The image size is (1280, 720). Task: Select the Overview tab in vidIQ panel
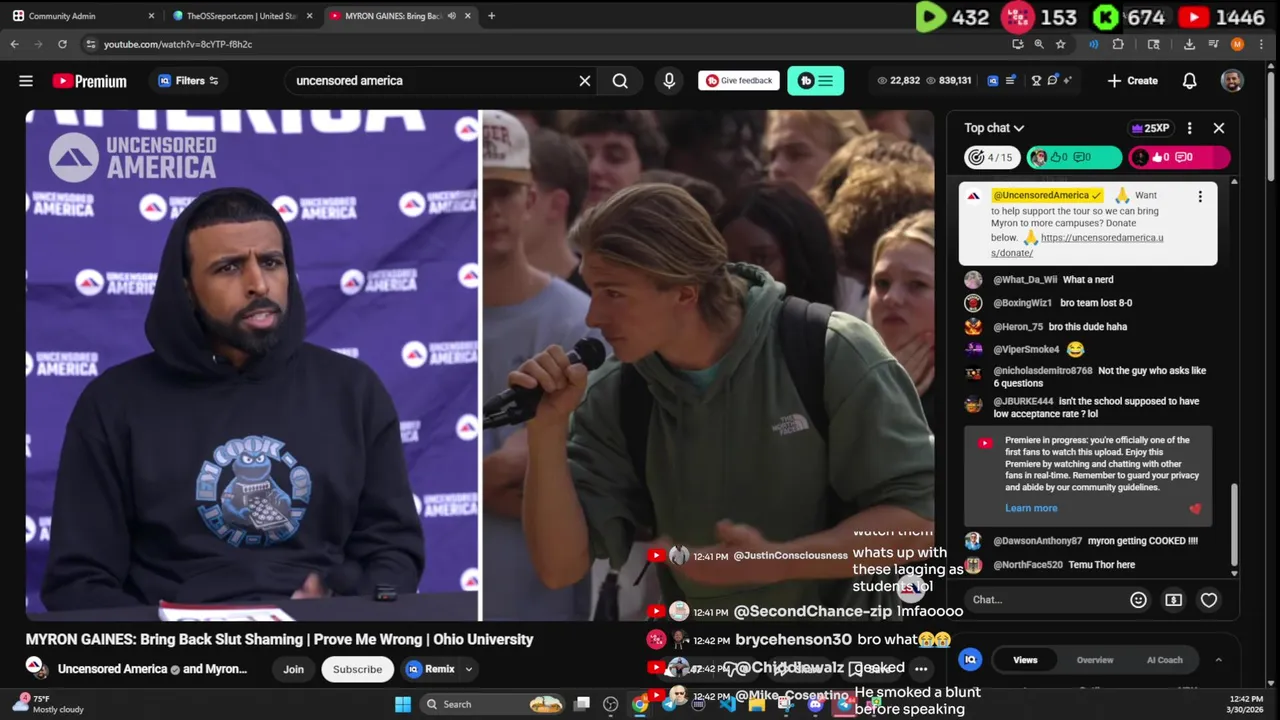(x=1095, y=660)
